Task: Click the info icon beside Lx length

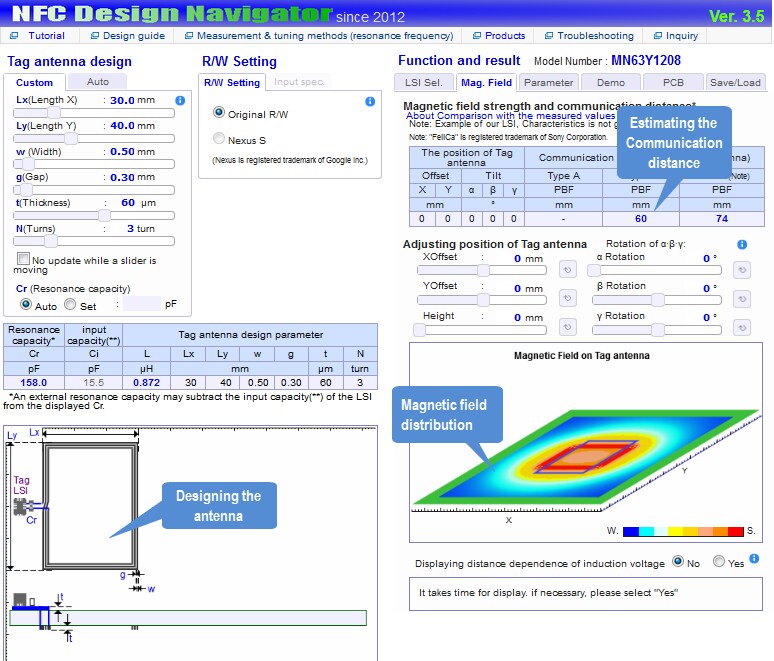Action: [x=180, y=101]
